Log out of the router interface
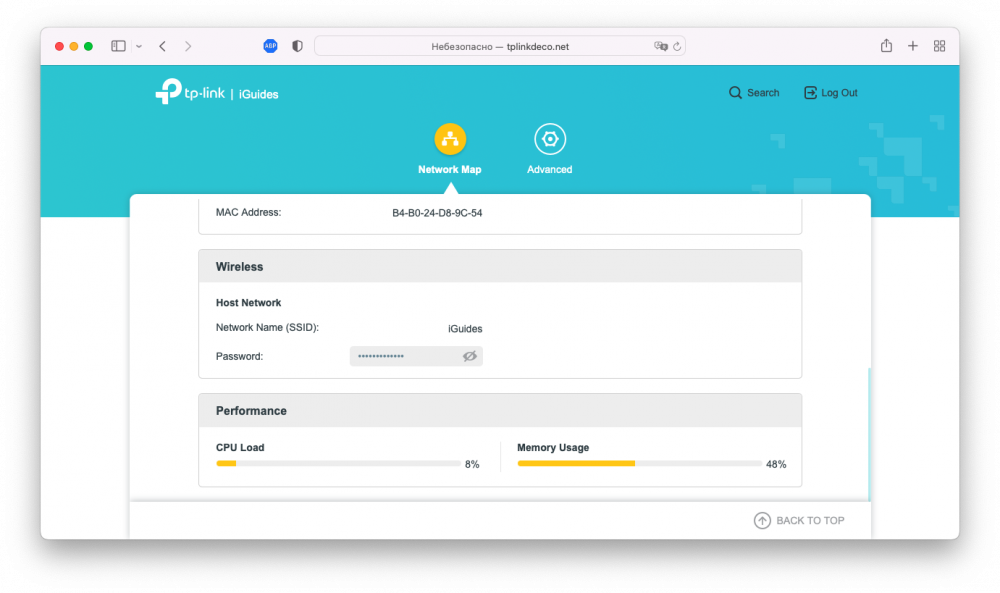 click(830, 92)
